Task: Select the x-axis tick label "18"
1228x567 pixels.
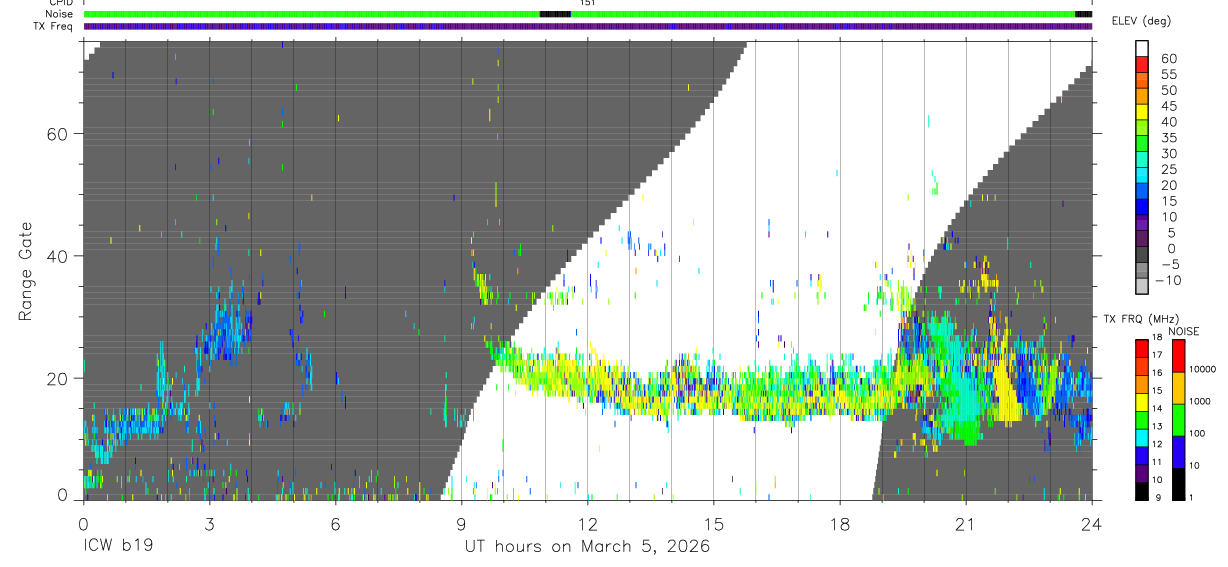Action: tap(839, 523)
